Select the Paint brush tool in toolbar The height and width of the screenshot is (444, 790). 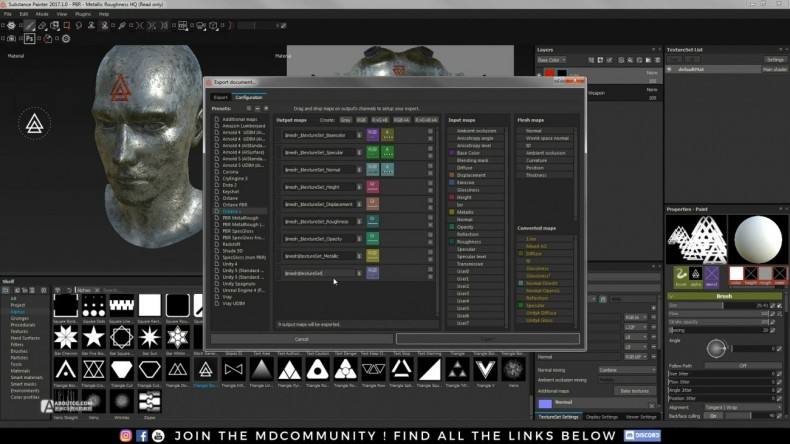pyautogui.click(x=30, y=25)
